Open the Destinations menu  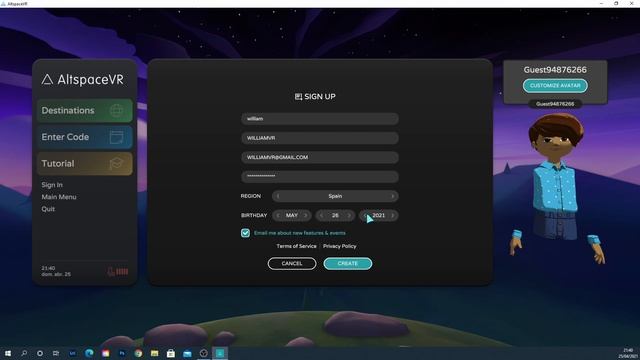[84, 111]
